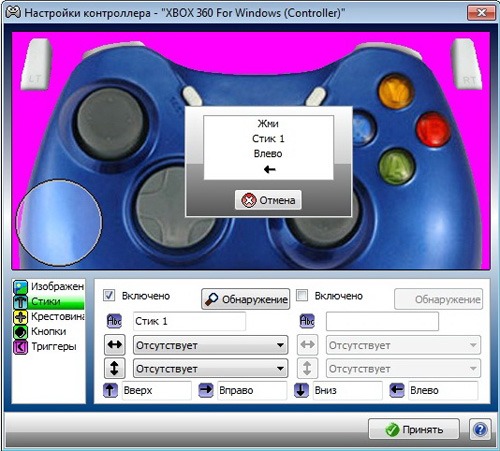500x451 pixels.
Task: Click the LT trigger on controller image
Action: pyautogui.click(x=36, y=64)
